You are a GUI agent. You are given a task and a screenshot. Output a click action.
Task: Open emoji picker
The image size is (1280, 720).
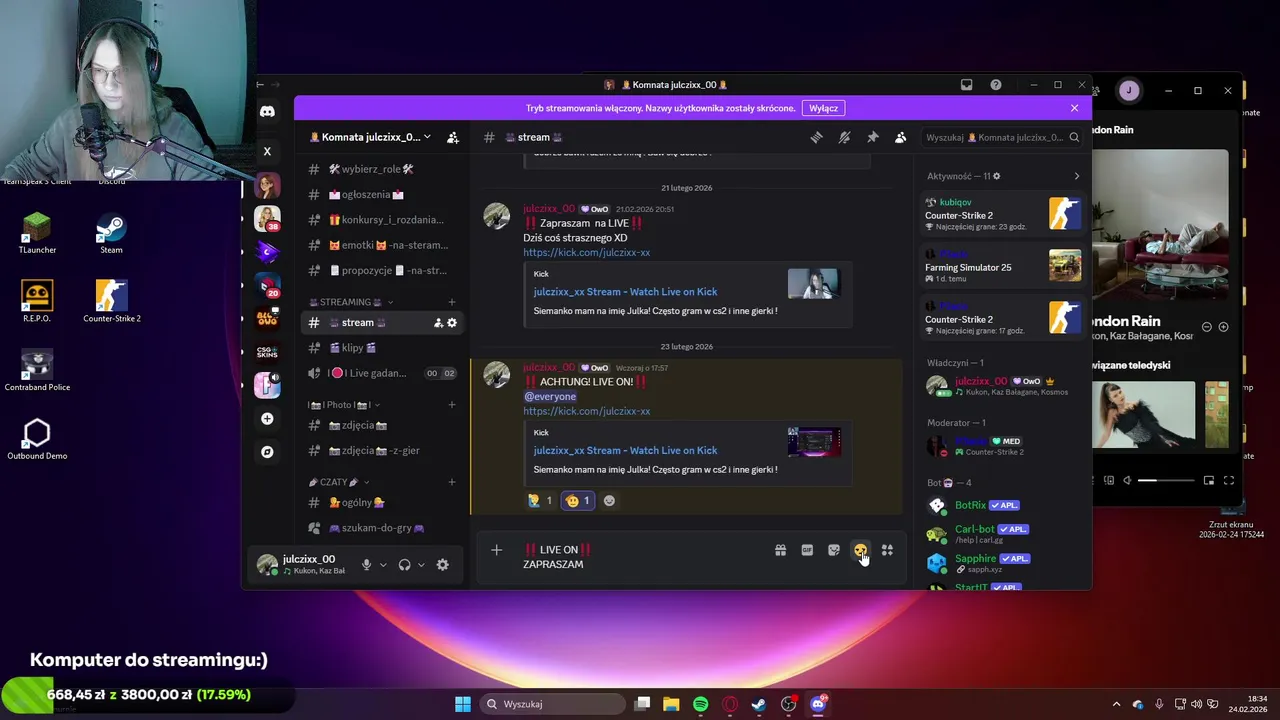tap(860, 550)
